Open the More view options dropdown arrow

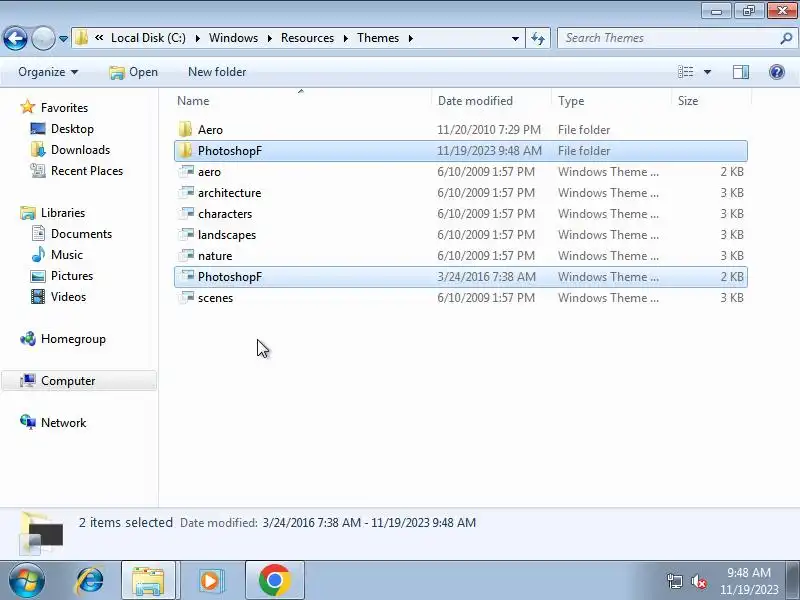tap(708, 72)
